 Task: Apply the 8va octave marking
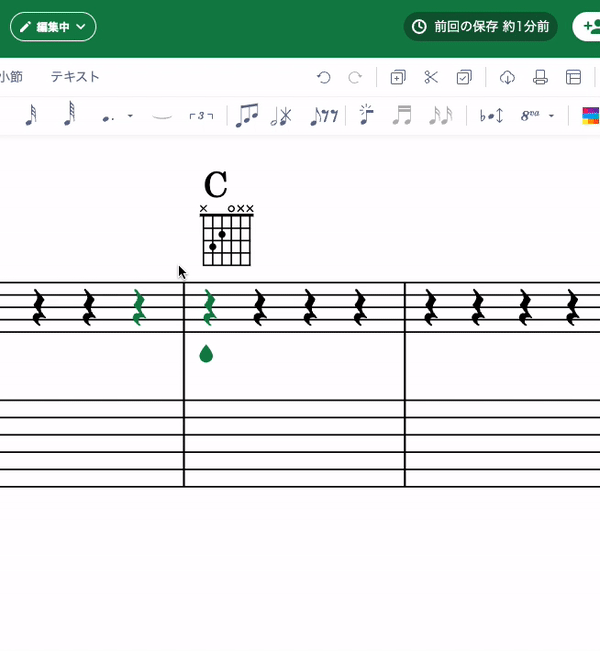click(x=530, y=115)
